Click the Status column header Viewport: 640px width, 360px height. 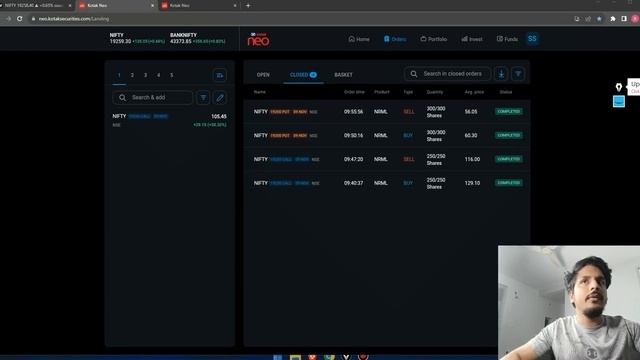506,92
